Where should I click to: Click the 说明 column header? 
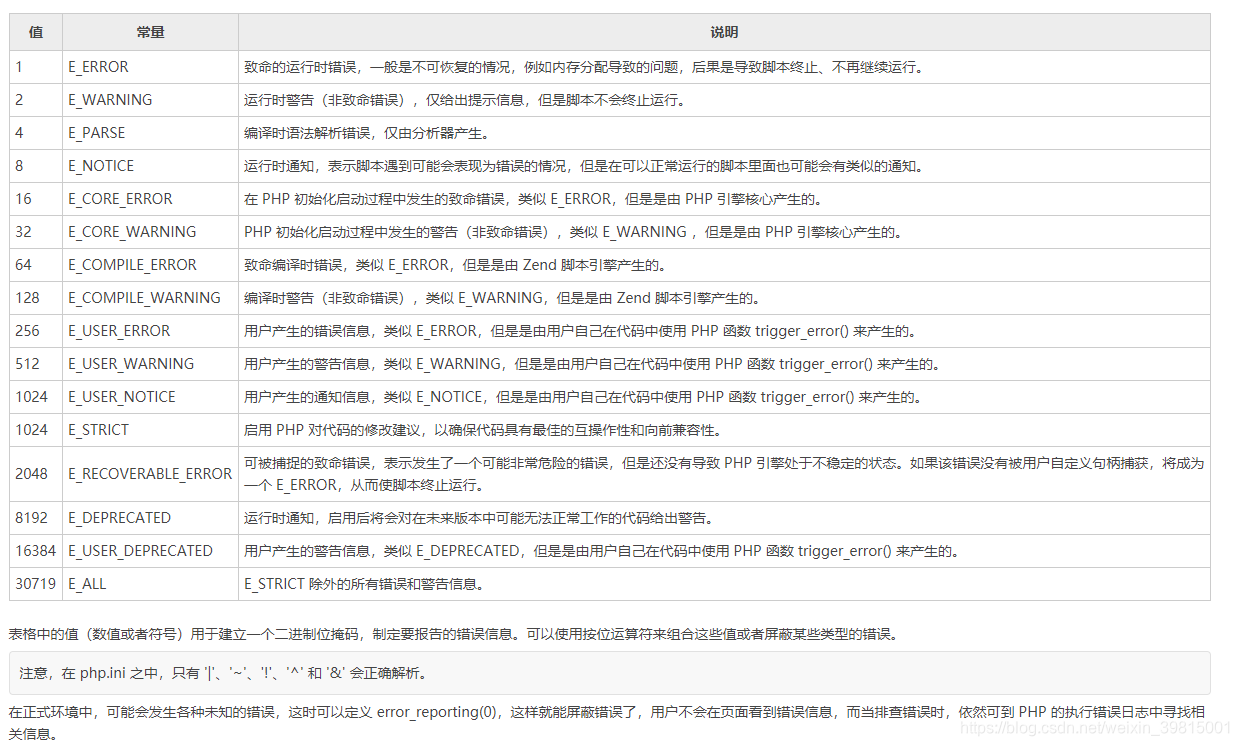coord(723,32)
